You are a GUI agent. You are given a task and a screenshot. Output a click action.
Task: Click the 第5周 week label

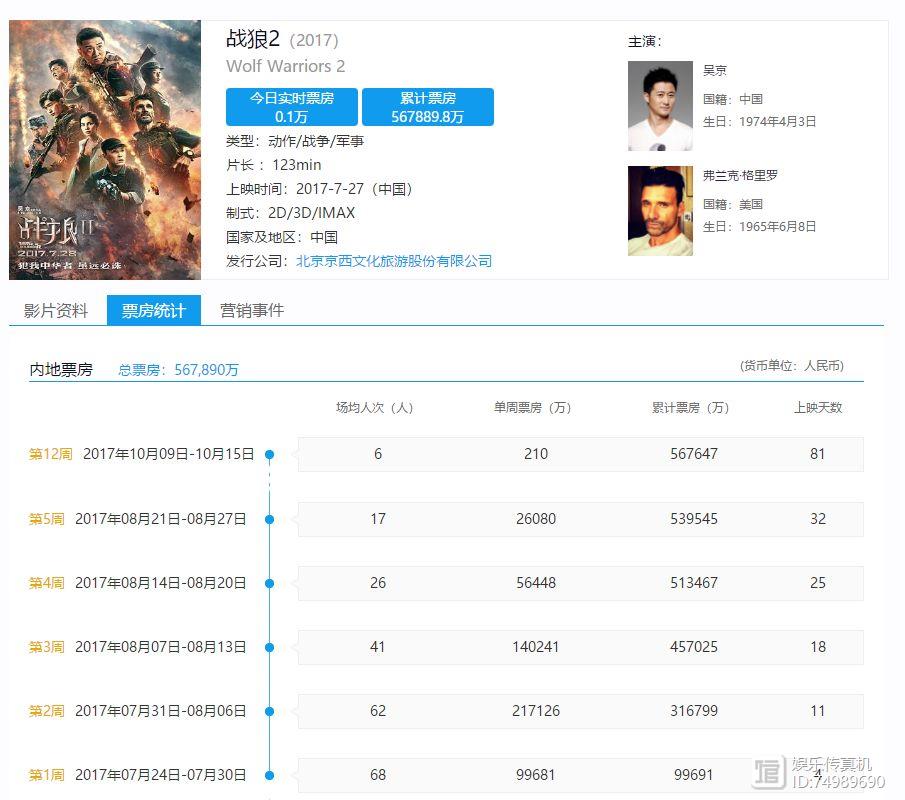tap(47, 519)
